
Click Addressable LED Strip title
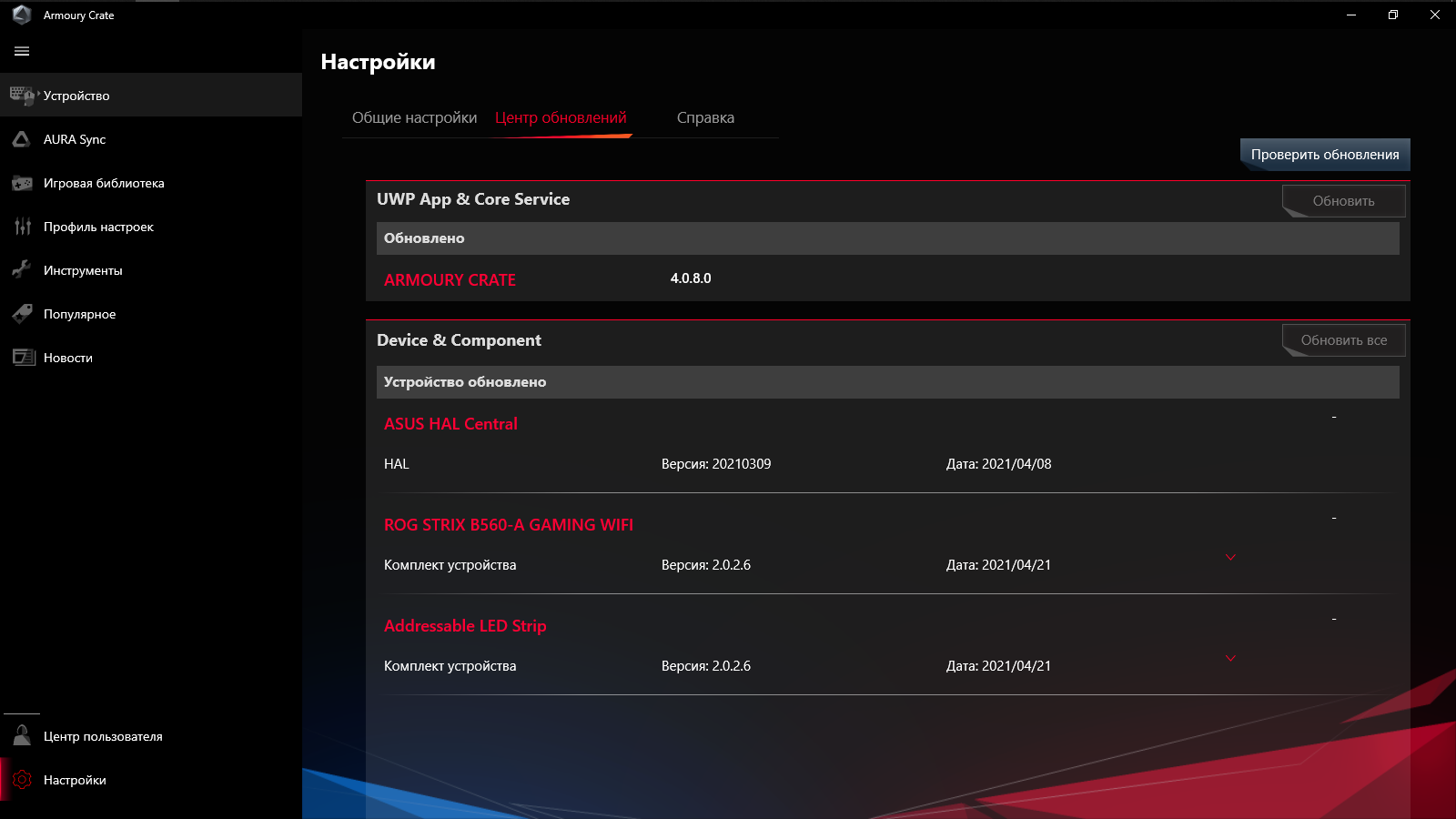(465, 626)
